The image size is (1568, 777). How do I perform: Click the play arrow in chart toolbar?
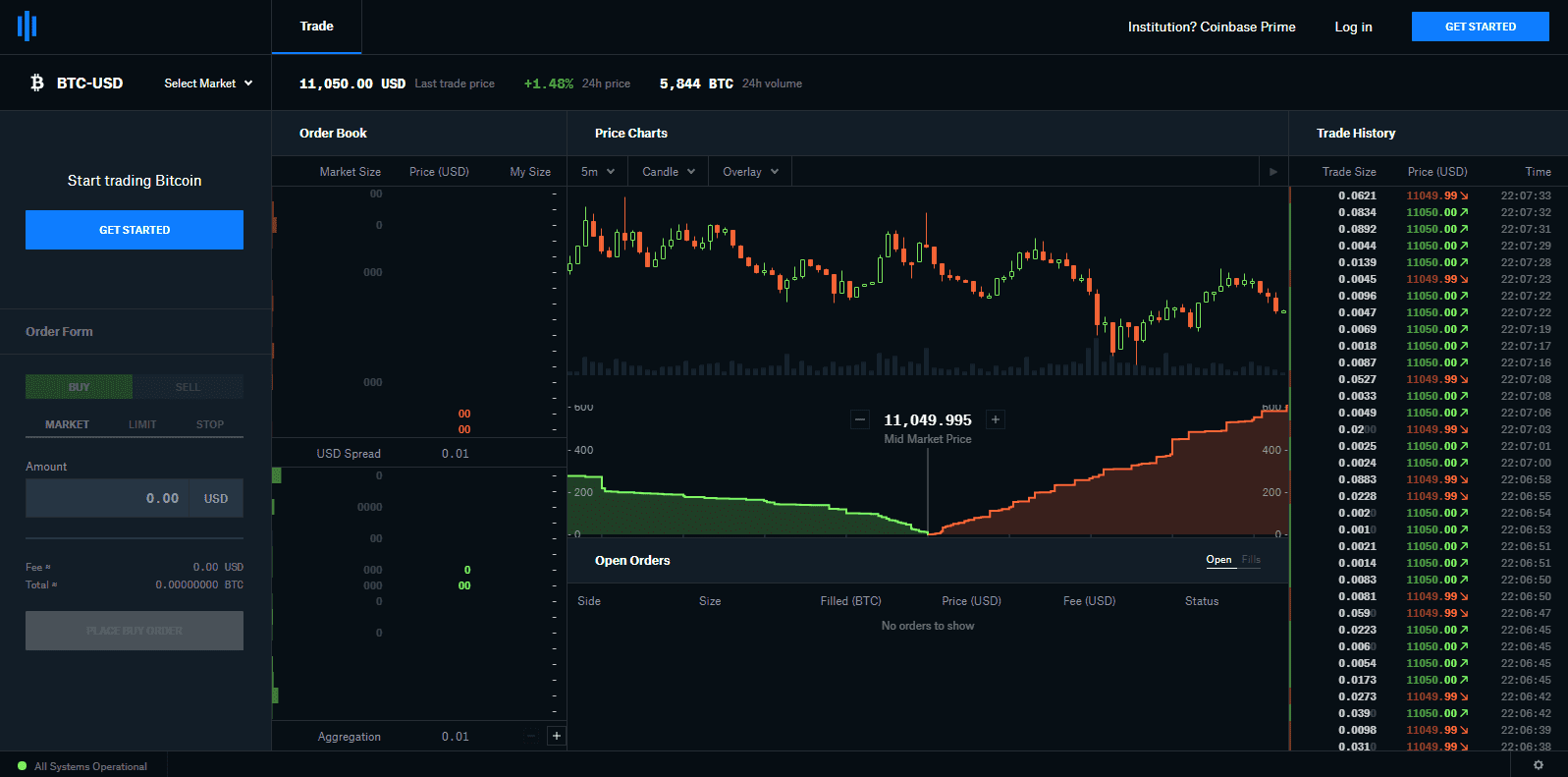click(1273, 172)
